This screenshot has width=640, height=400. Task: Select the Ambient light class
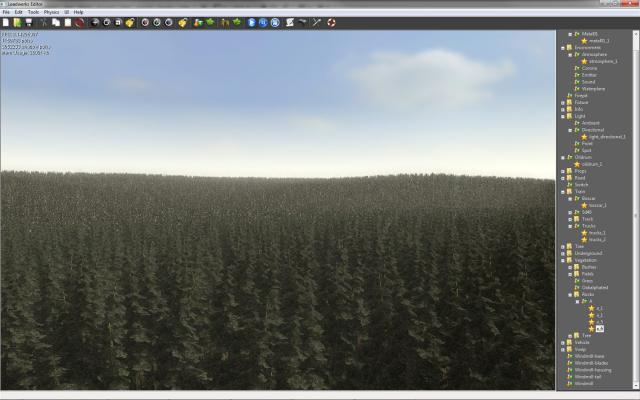point(591,123)
